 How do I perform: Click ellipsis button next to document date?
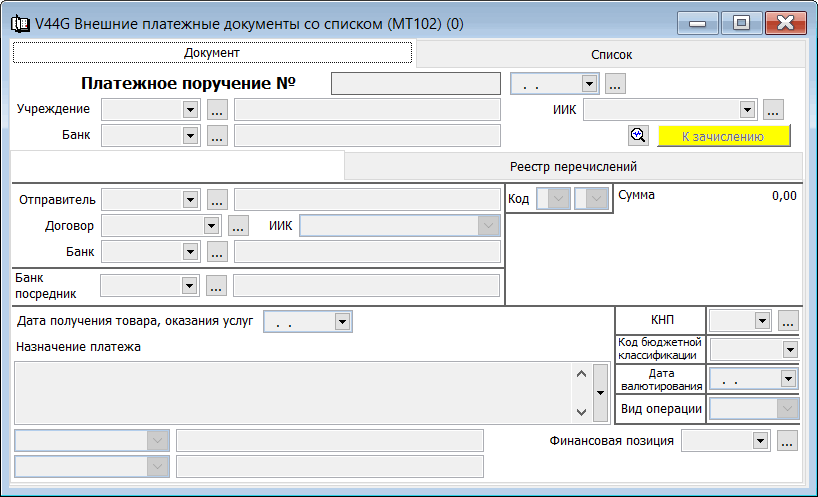click(x=616, y=85)
